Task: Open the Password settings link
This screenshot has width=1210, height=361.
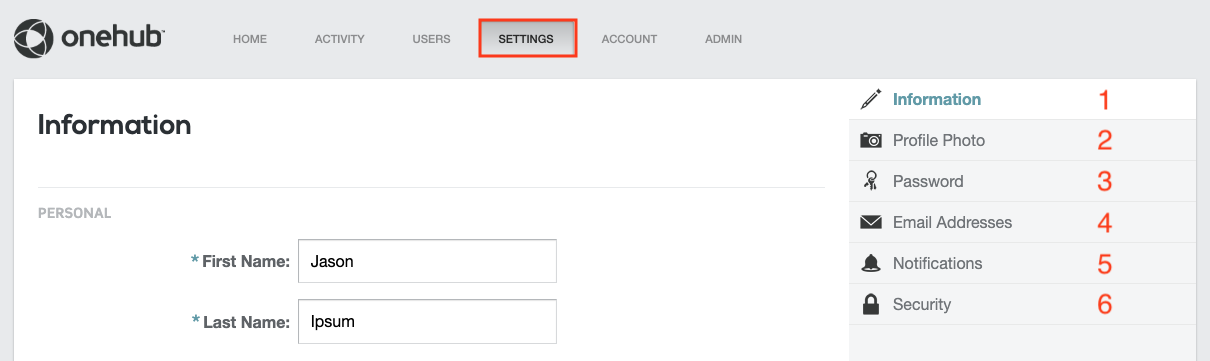Action: pyautogui.click(x=1022, y=181)
